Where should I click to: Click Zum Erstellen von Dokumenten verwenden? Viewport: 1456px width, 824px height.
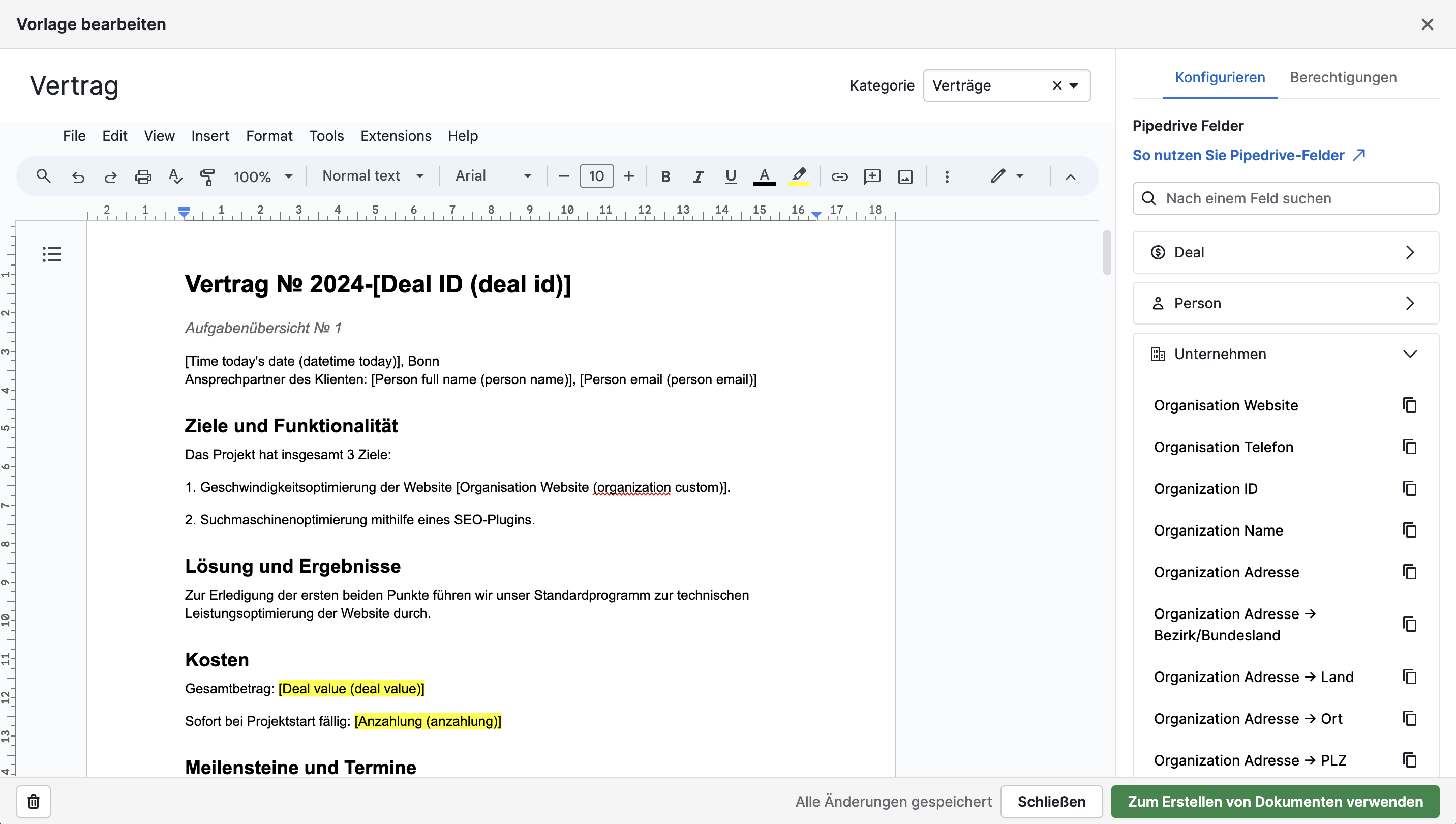pos(1275,801)
